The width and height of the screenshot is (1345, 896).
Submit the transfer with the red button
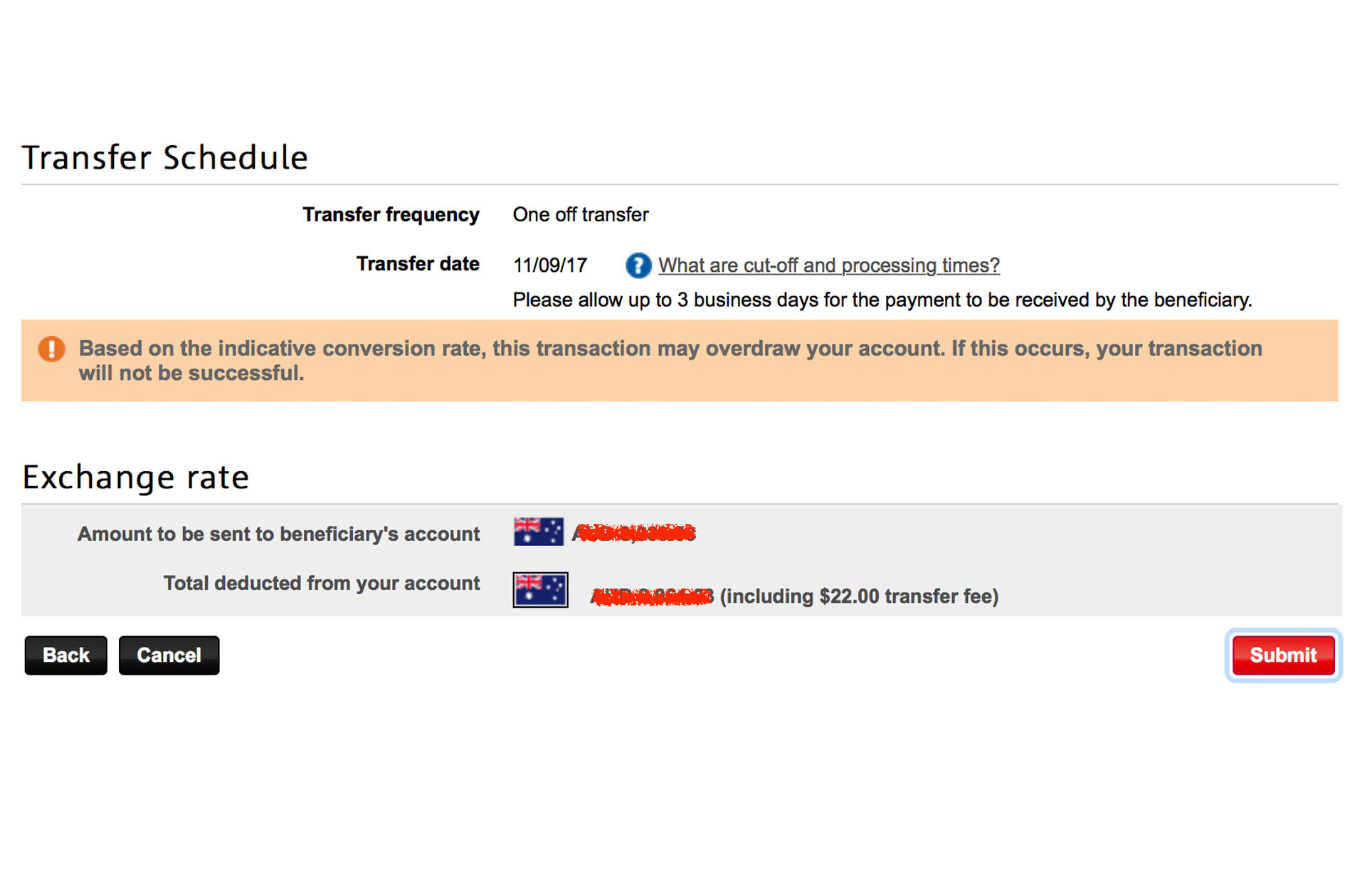click(x=1282, y=655)
